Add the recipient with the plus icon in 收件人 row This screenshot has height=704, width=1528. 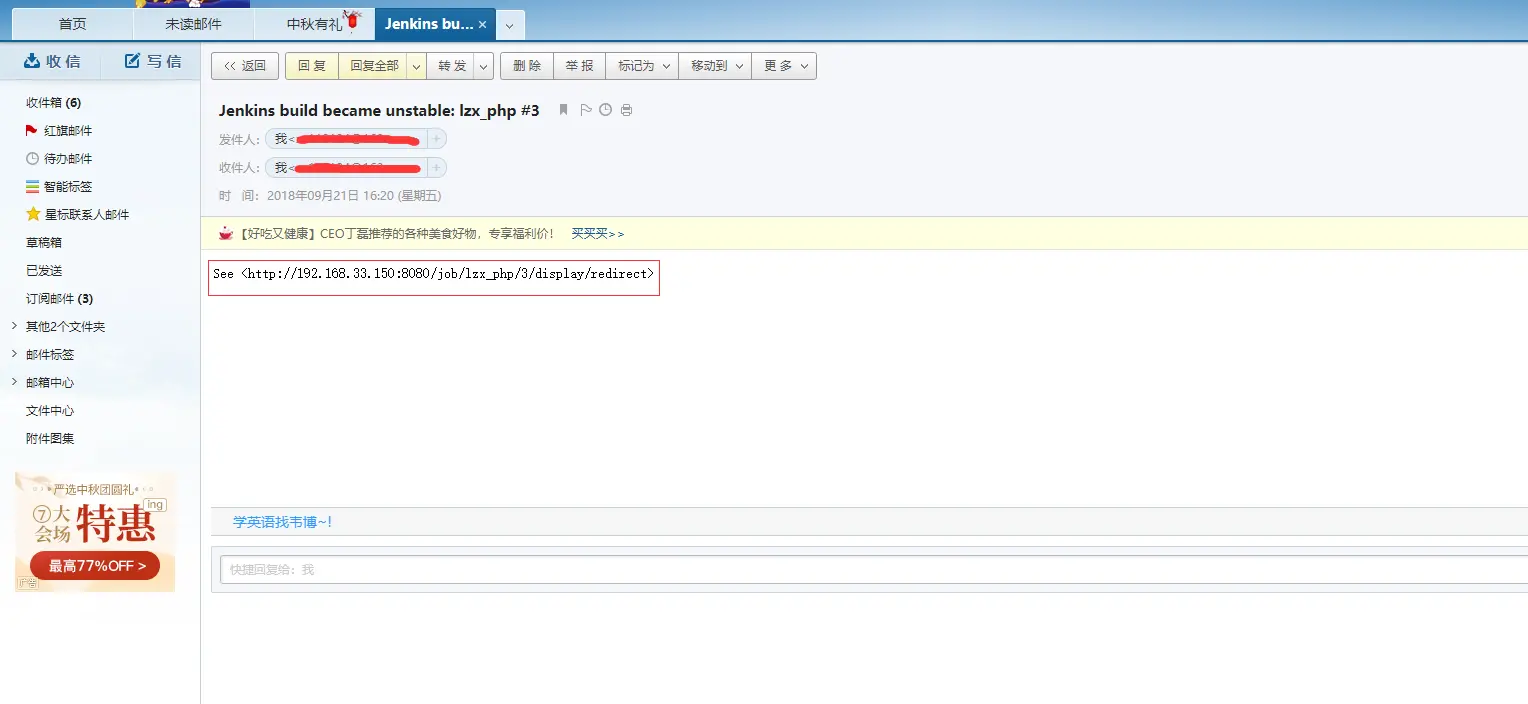click(437, 167)
